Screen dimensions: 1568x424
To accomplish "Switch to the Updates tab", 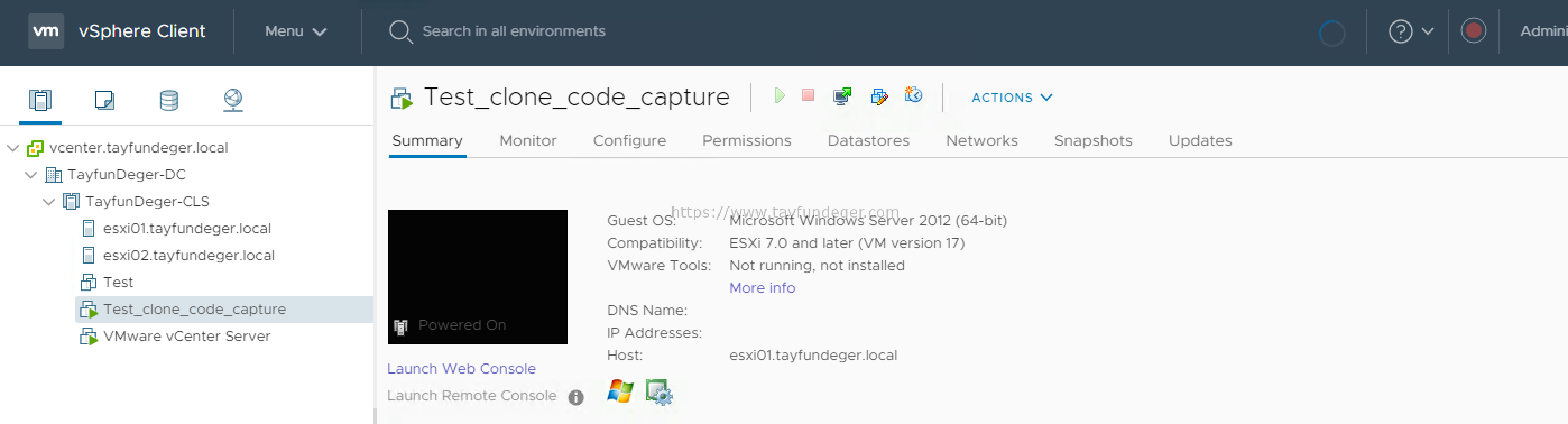I will (1200, 141).
